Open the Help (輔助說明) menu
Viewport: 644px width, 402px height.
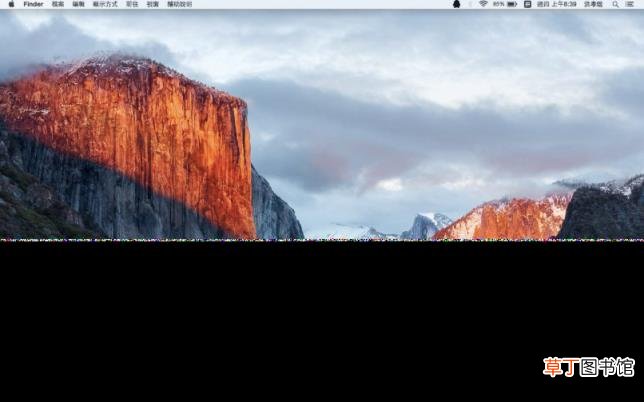point(179,4)
